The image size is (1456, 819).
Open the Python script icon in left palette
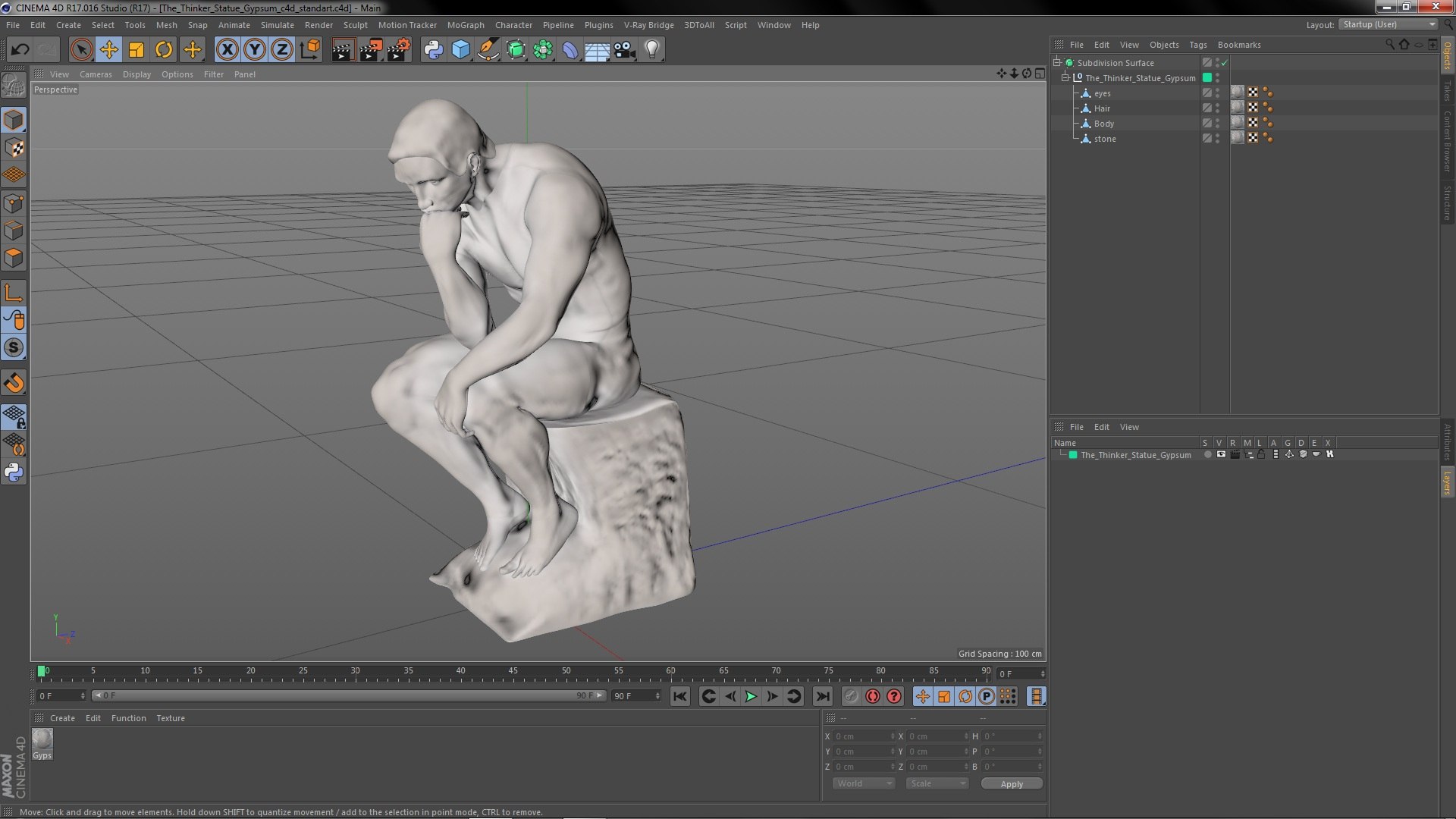(14, 472)
